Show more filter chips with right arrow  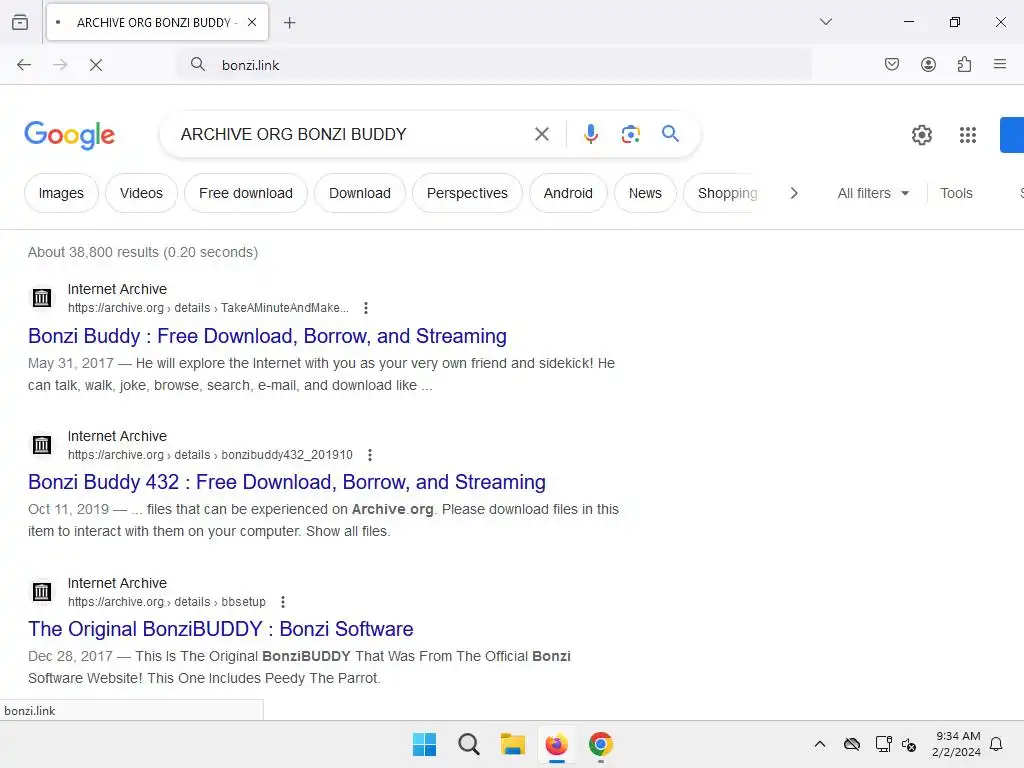[x=794, y=193]
